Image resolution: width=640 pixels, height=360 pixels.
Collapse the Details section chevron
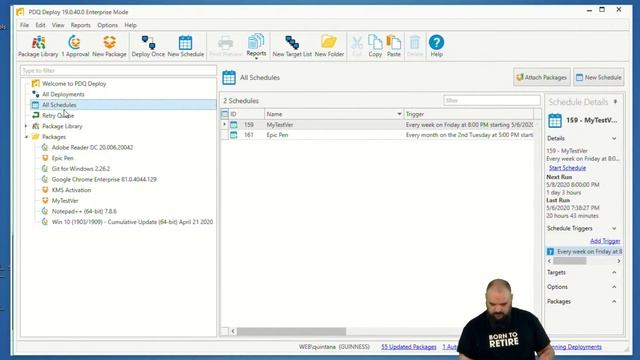614,139
